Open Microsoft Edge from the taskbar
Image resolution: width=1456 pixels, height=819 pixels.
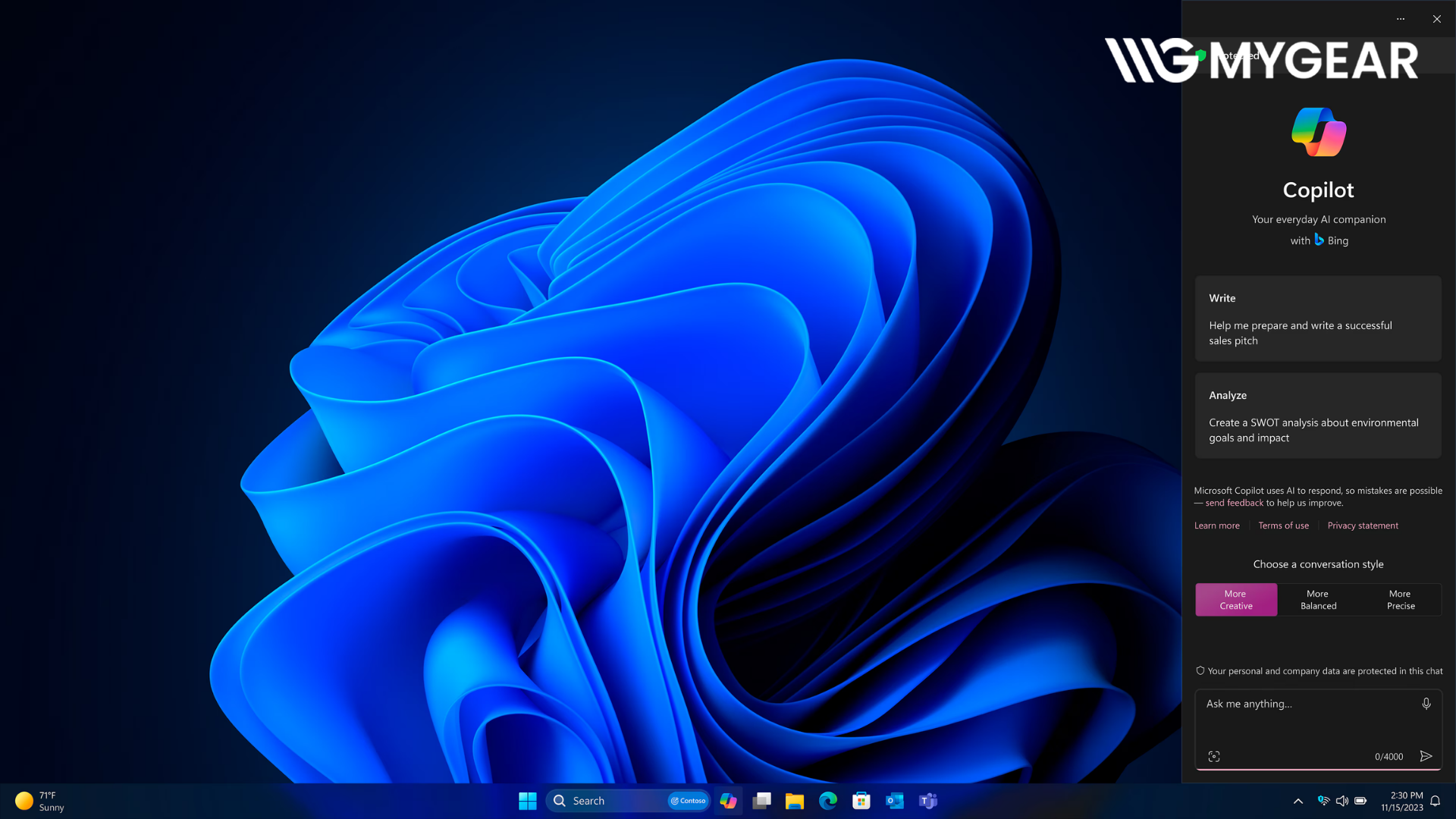click(x=828, y=801)
